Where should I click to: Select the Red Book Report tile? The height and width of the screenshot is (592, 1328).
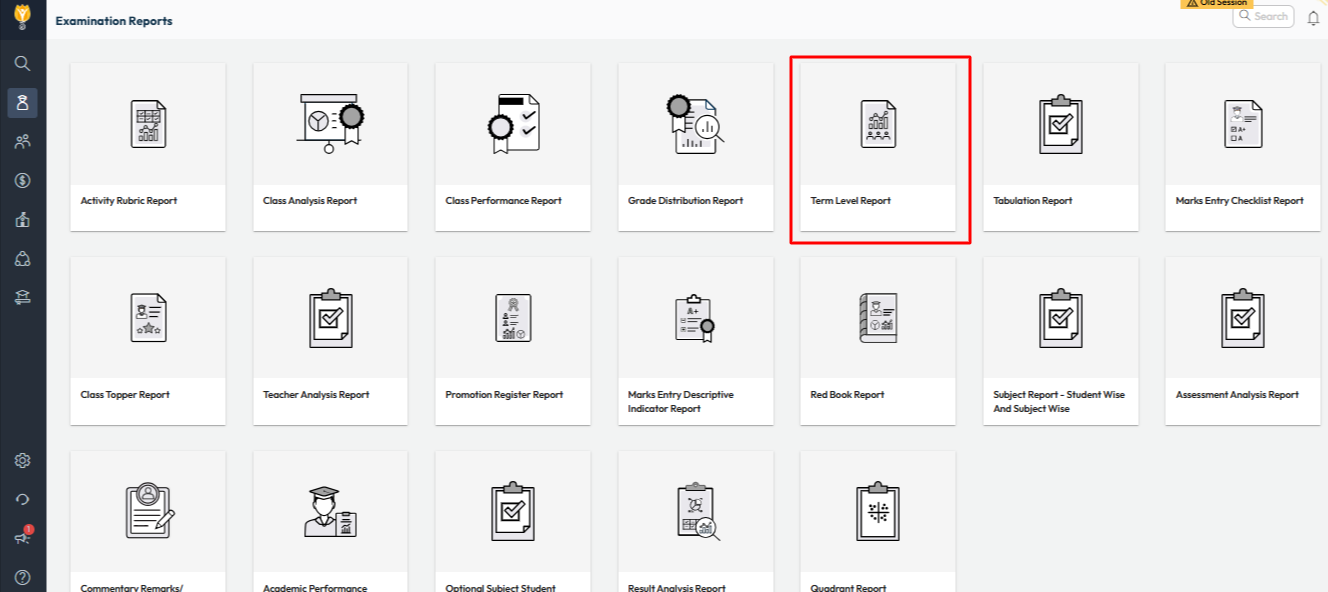click(878, 341)
